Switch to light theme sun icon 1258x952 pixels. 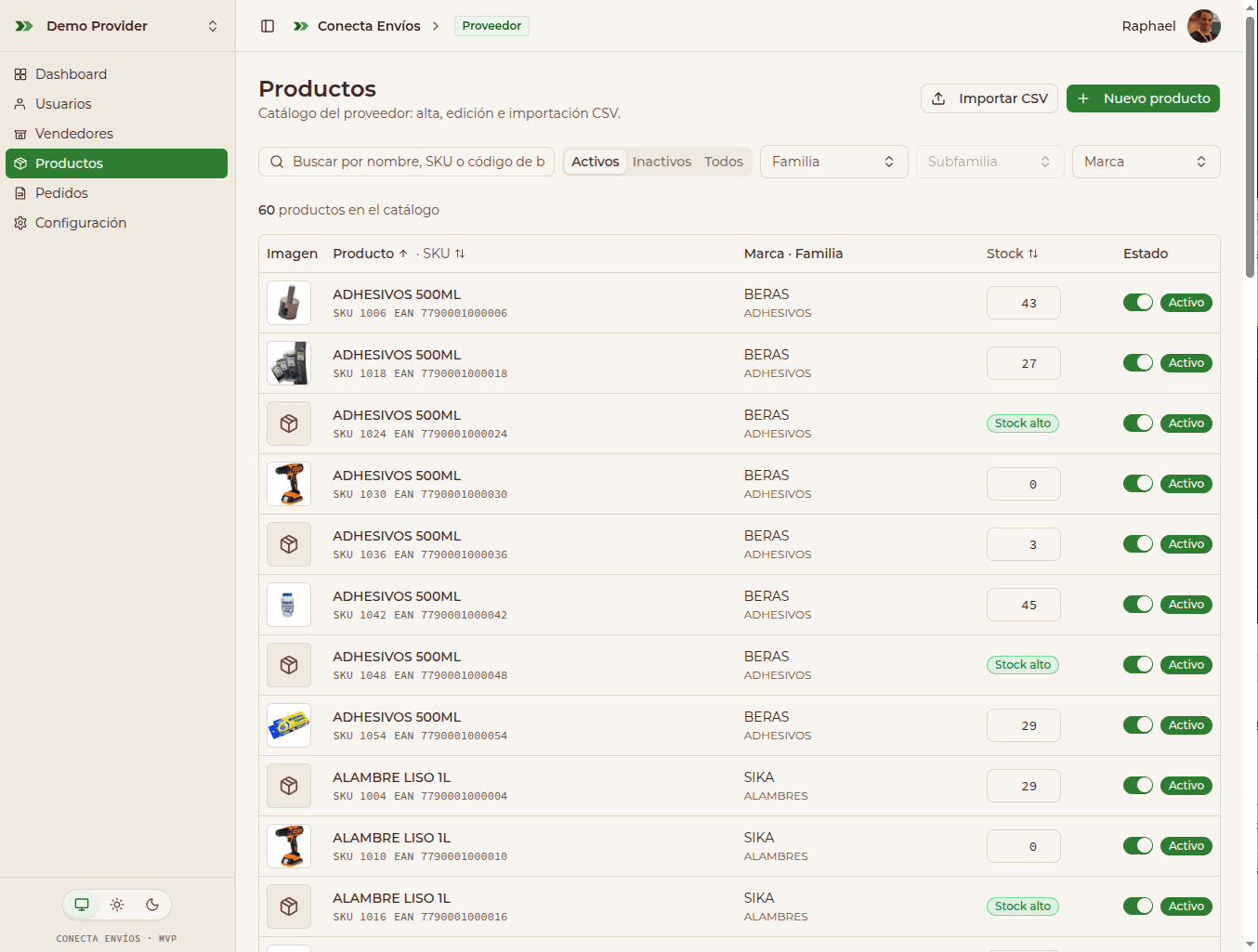(117, 905)
